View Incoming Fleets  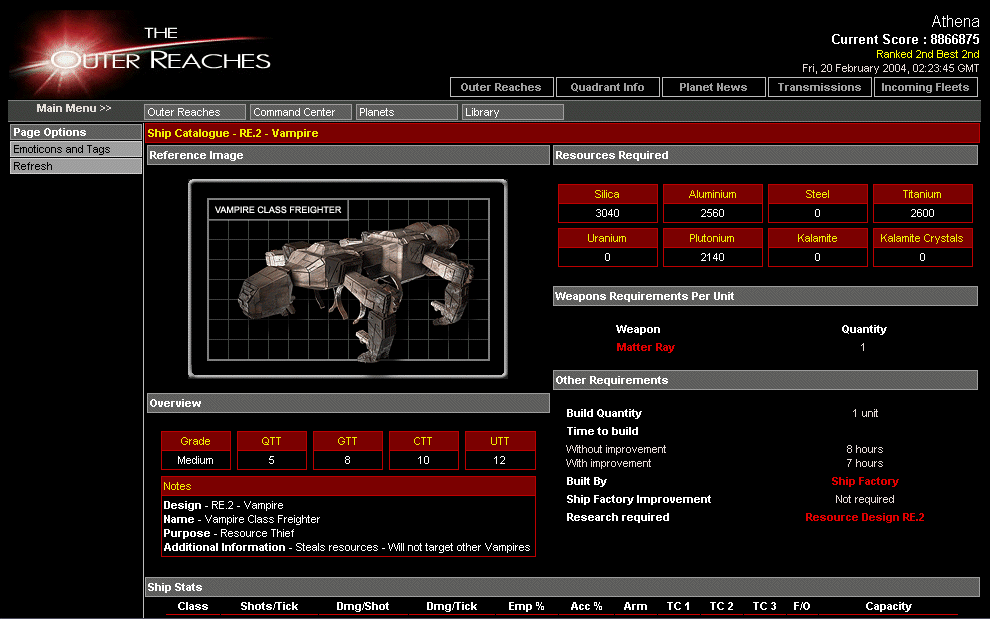925,87
